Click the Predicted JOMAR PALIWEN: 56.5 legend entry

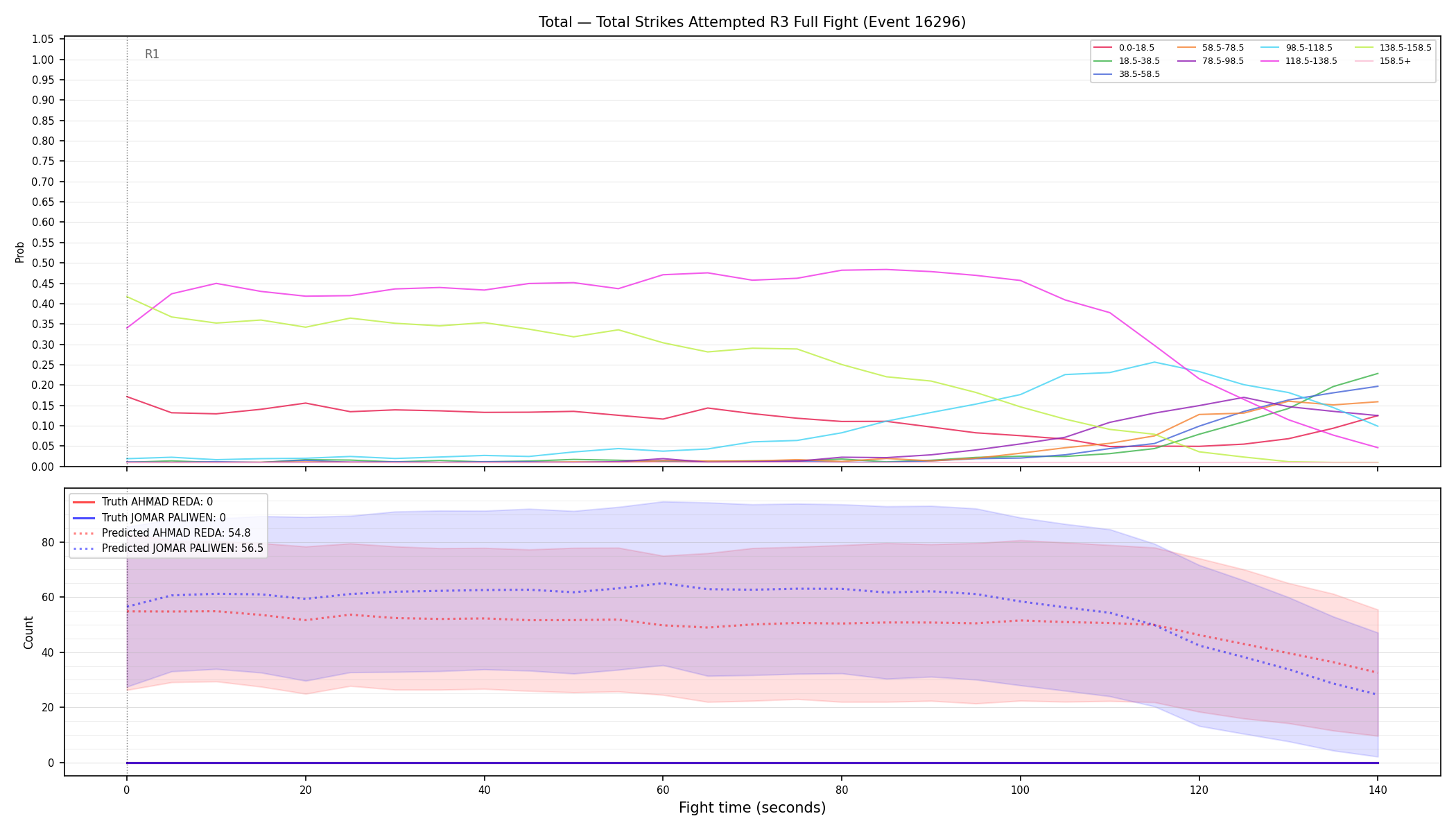coord(168,548)
